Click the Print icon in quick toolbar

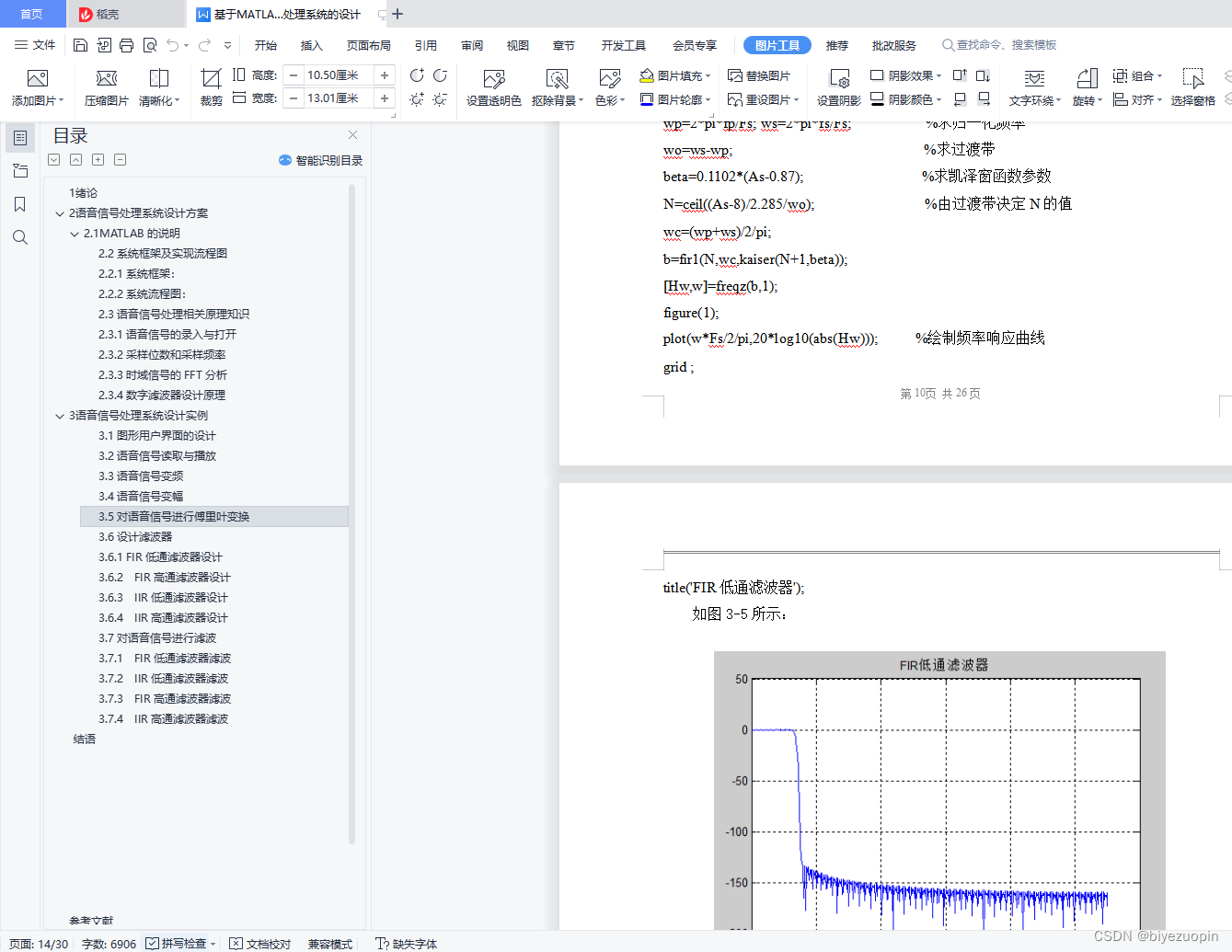click(126, 45)
